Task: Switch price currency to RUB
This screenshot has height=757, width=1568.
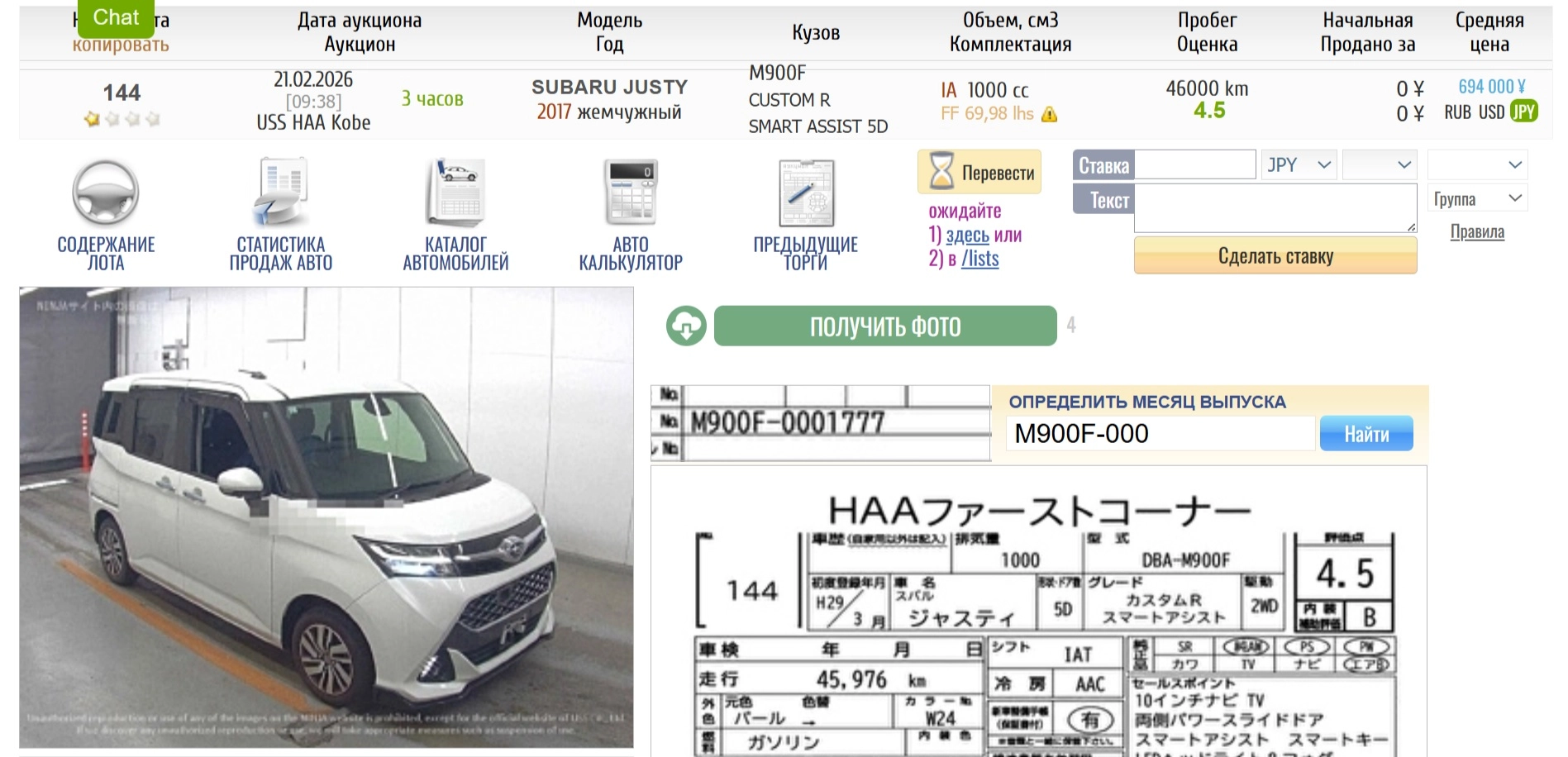Action: [x=1458, y=112]
